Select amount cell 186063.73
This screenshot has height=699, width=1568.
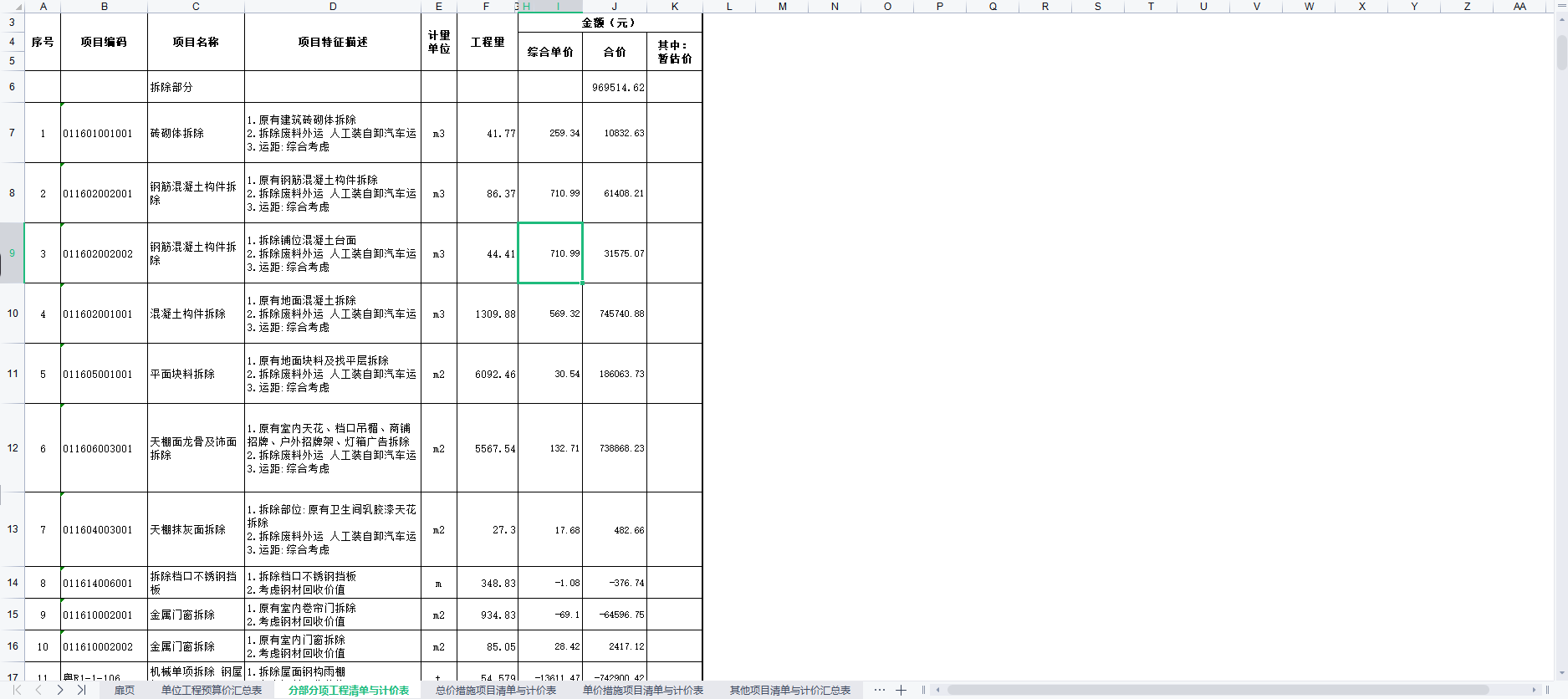[615, 374]
